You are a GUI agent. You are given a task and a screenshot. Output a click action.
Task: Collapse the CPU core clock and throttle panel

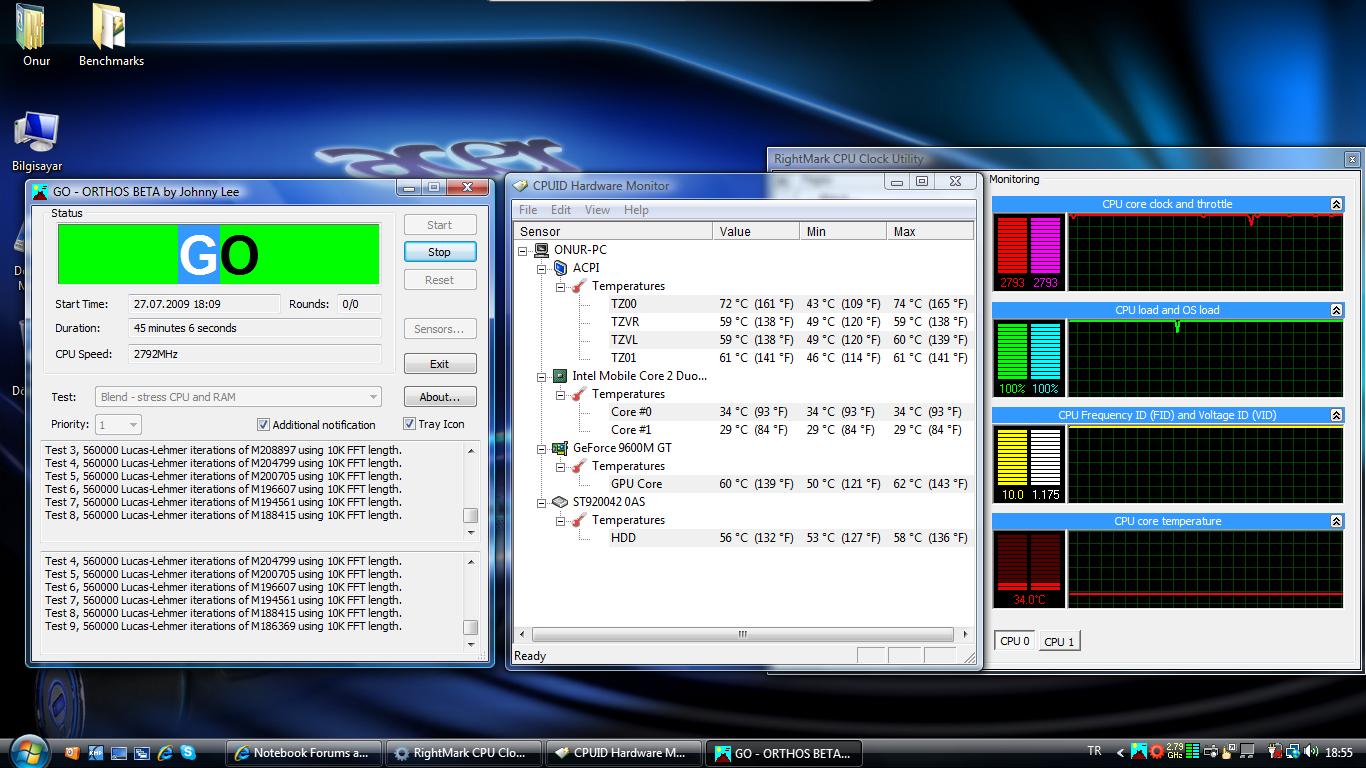[x=1336, y=204]
